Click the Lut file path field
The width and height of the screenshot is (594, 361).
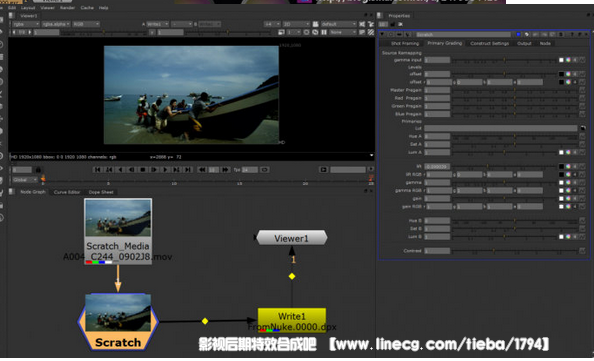tap(501, 128)
